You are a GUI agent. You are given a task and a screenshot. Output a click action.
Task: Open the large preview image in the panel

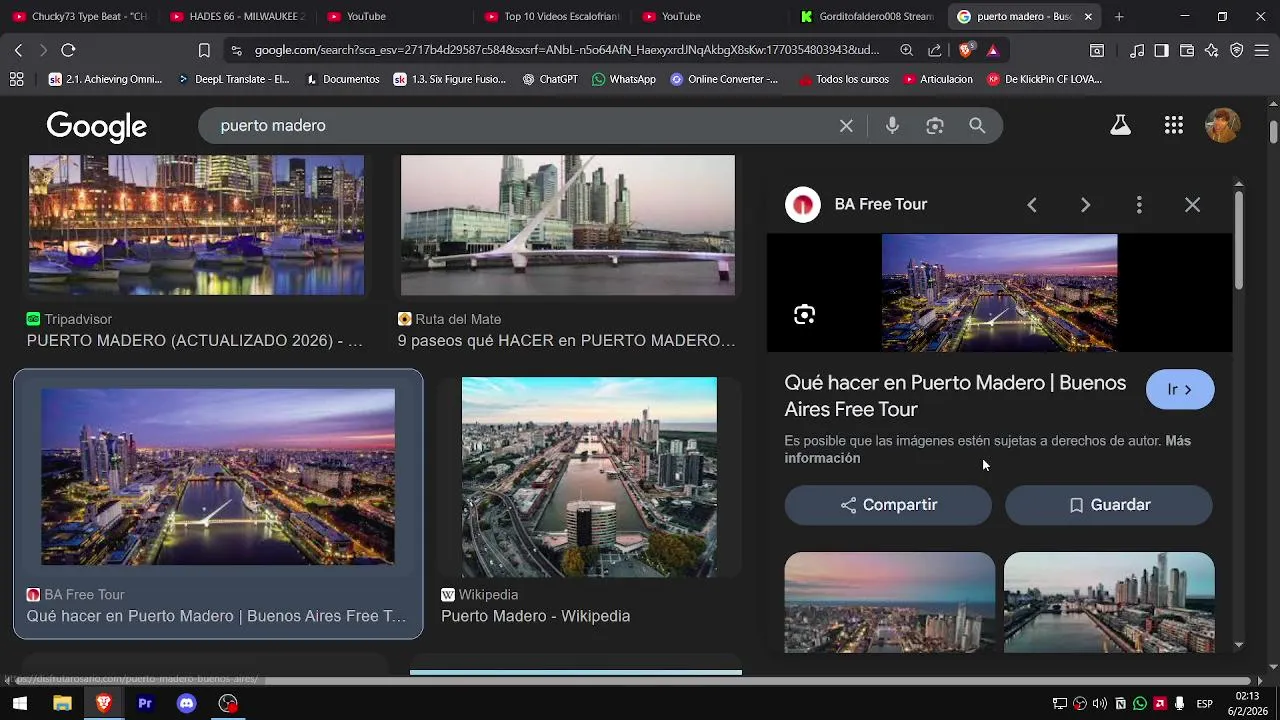click(x=1000, y=293)
